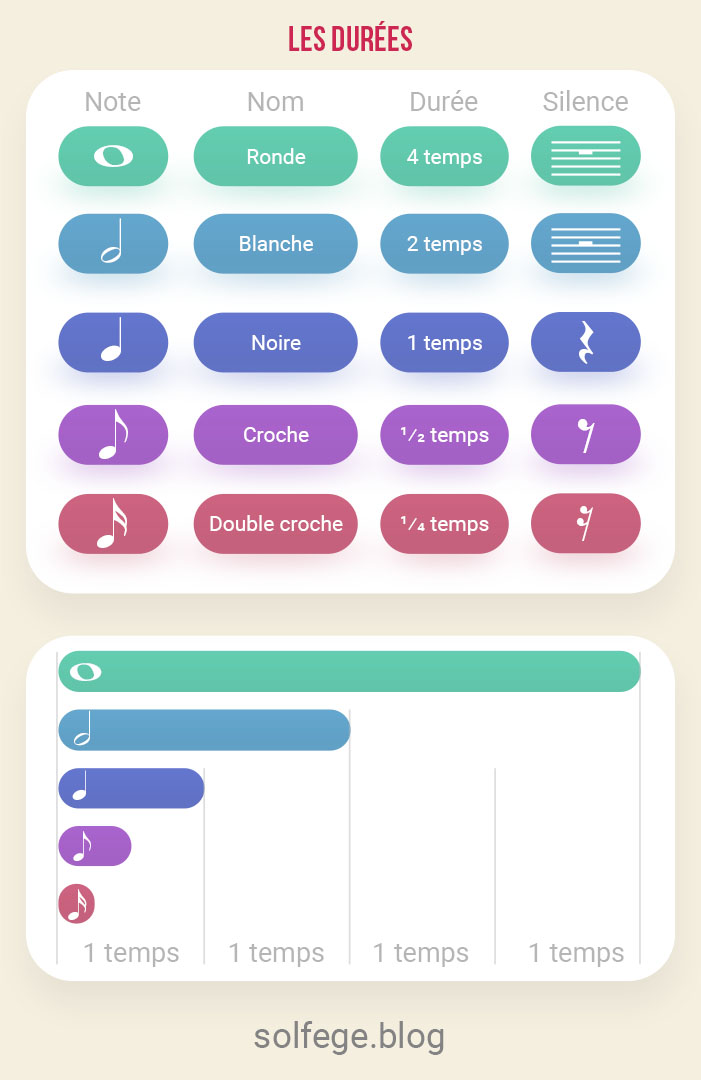701x1080 pixels.
Task: Click the eighth rest silence icon
Action: pos(586,435)
